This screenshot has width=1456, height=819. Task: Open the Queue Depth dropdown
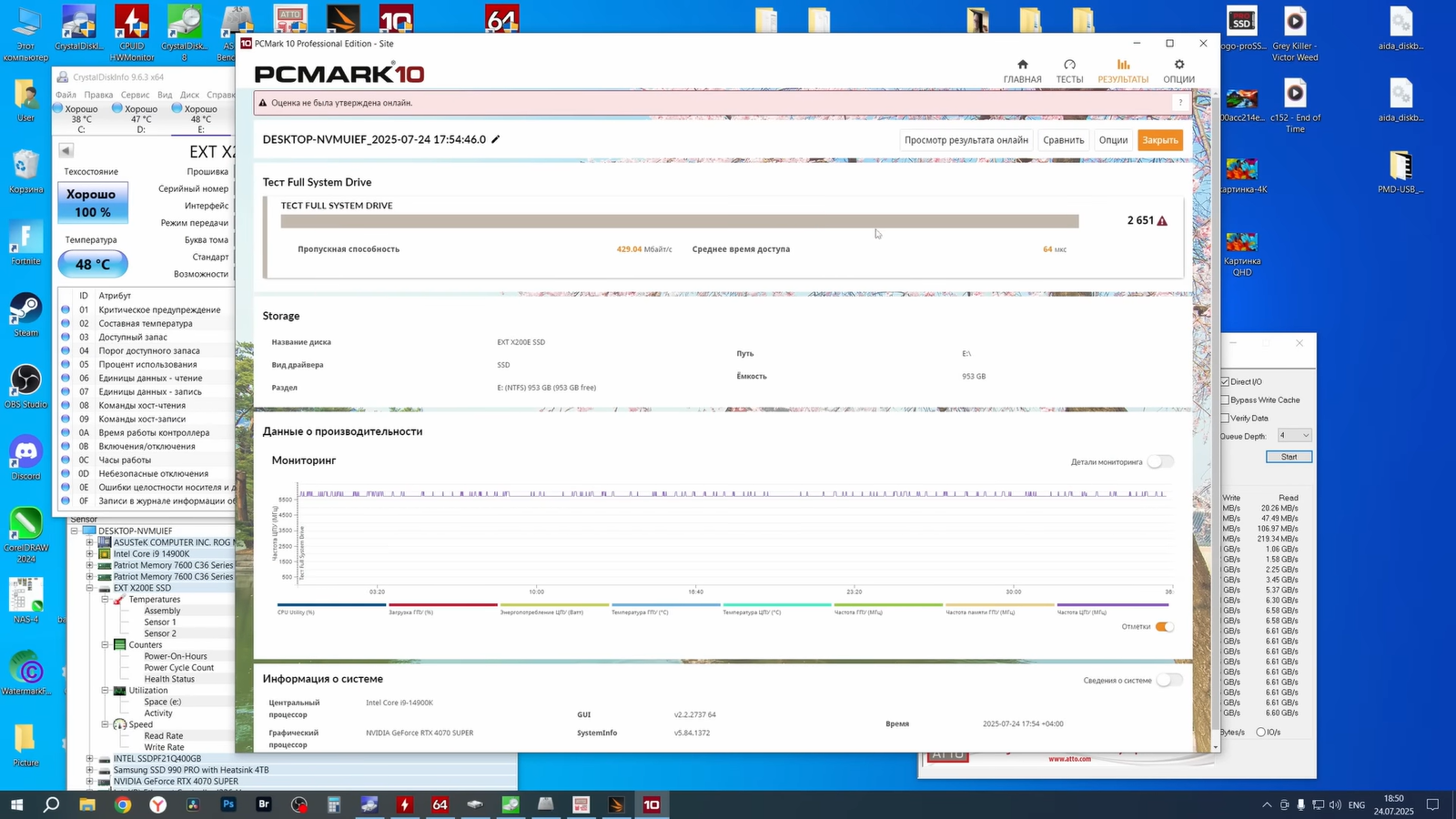[1294, 436]
